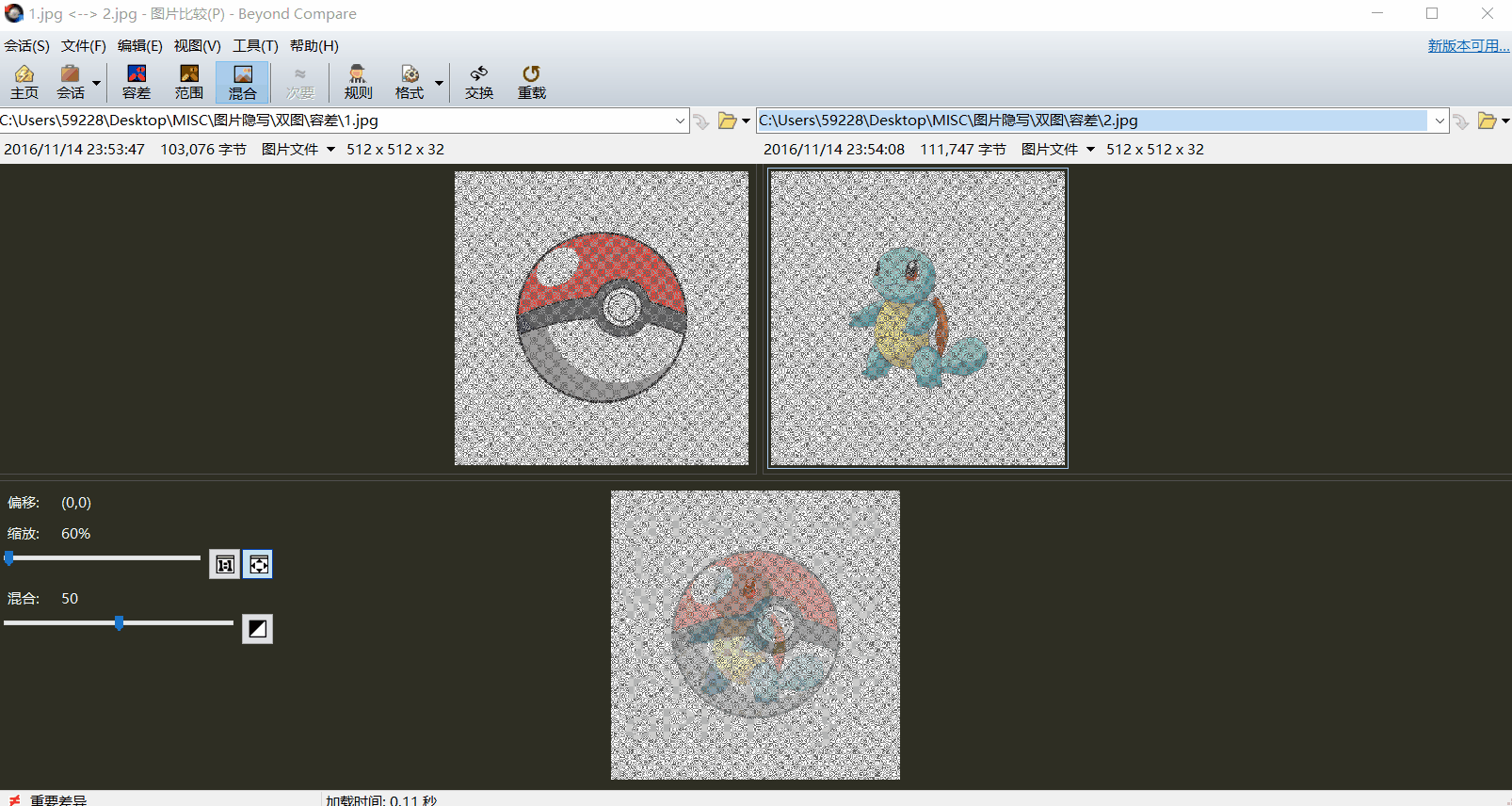Open the 视图(V) menu
This screenshot has height=806, width=1512.
pyautogui.click(x=198, y=45)
